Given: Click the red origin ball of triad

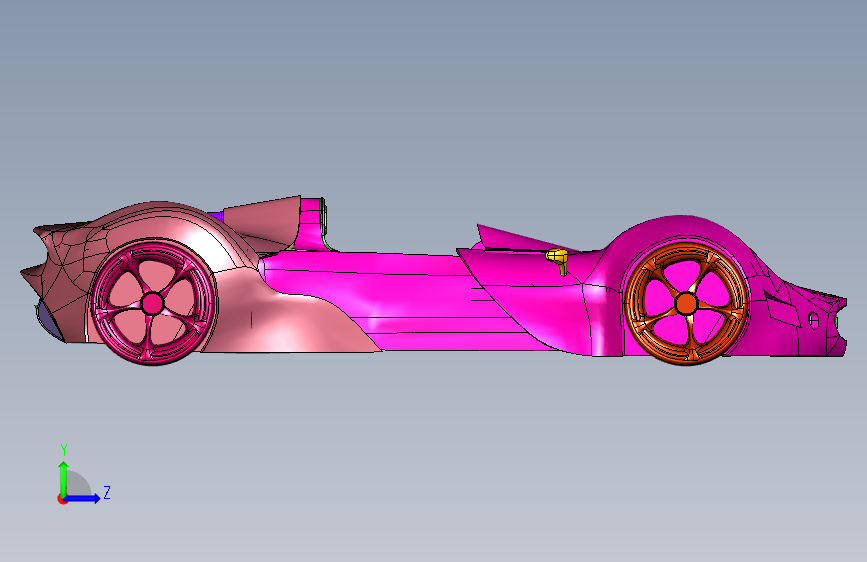Looking at the screenshot, I should coord(62,499).
